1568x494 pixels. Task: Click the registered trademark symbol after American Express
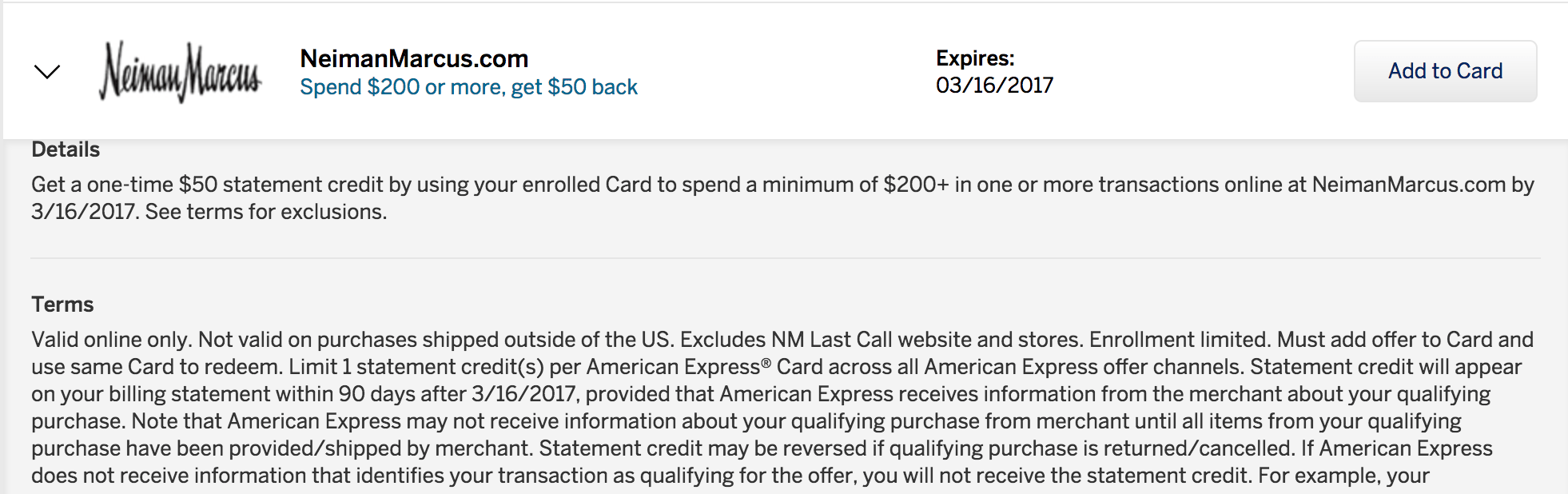tap(766, 363)
